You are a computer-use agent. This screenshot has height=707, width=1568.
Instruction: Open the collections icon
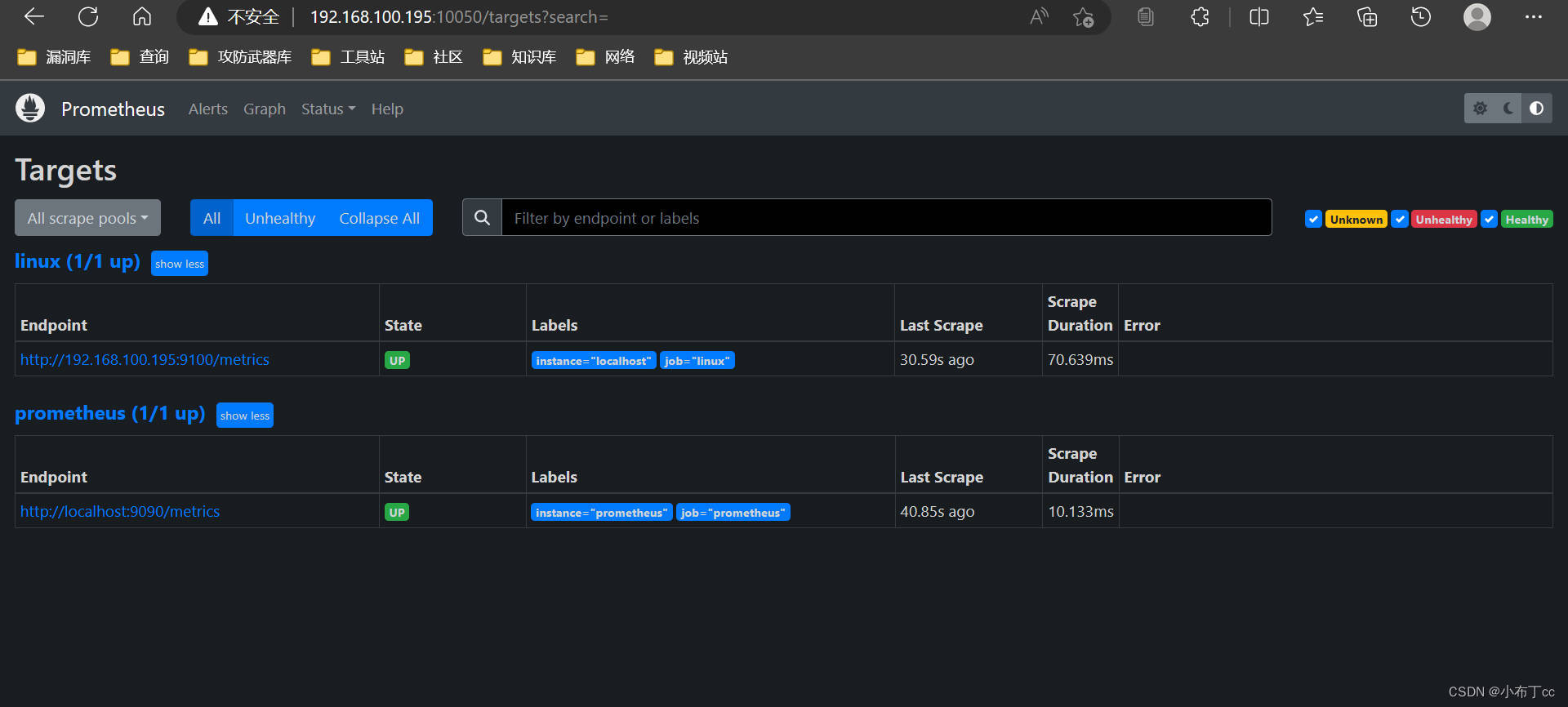pos(1367,16)
